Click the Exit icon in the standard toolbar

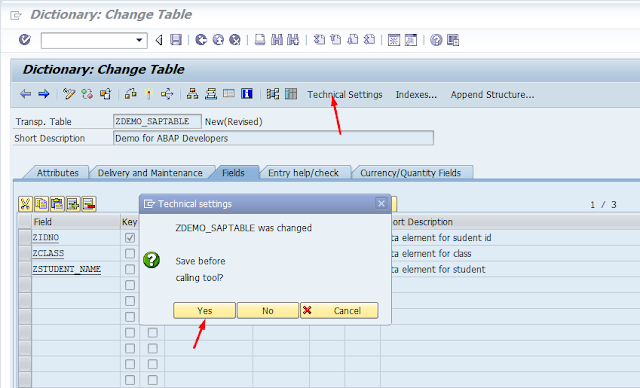[x=218, y=40]
